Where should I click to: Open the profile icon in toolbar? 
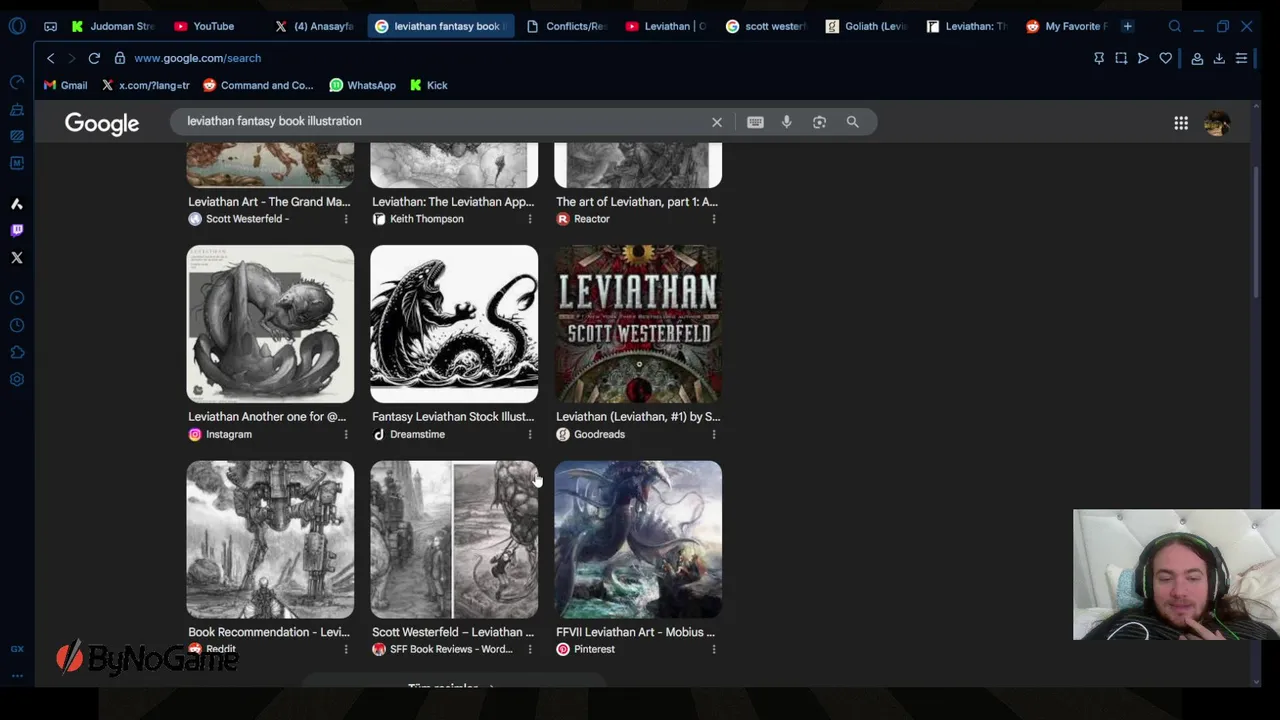point(1197,58)
